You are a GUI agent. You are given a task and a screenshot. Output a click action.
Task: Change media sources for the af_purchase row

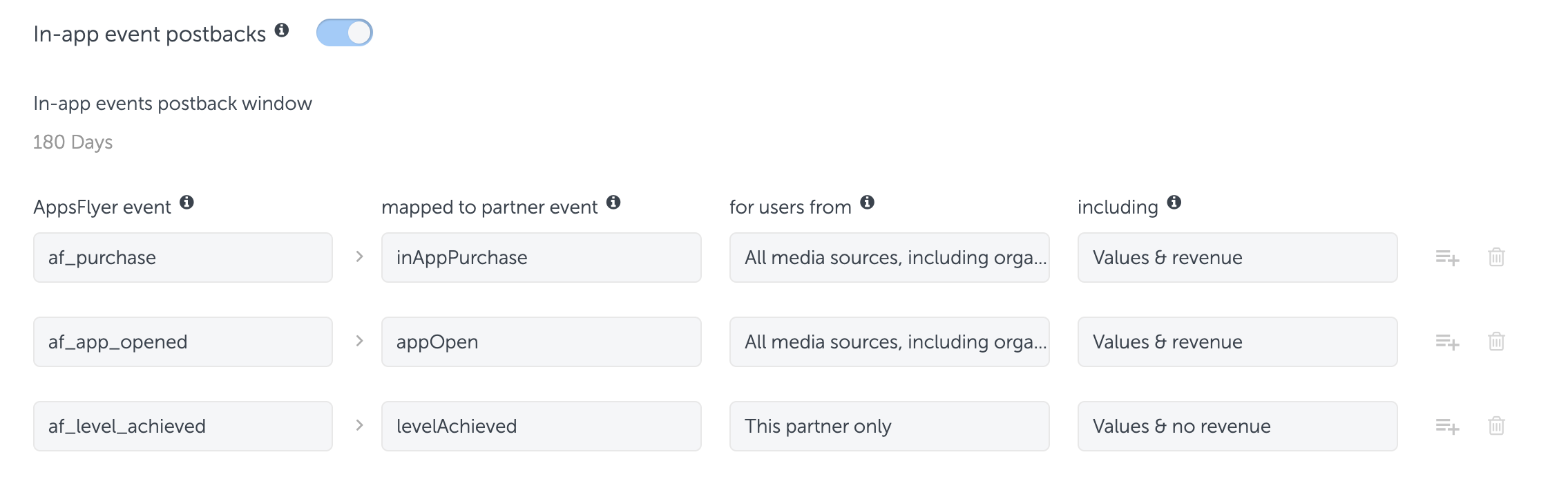(890, 257)
